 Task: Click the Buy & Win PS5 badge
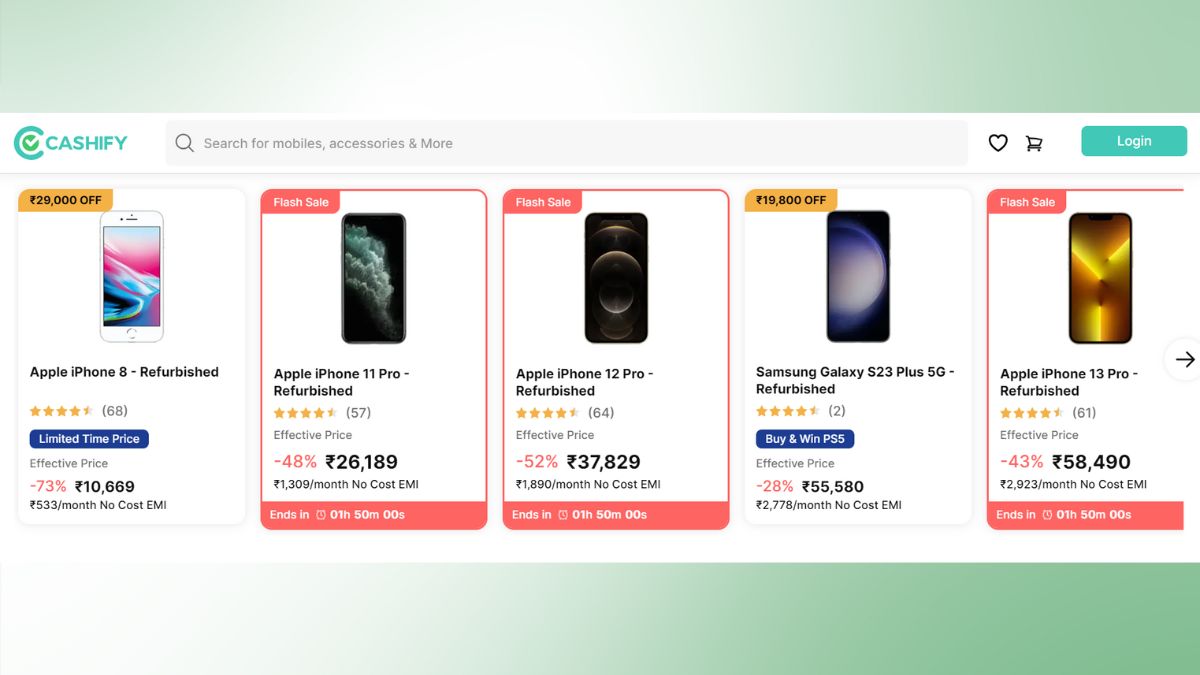tap(805, 439)
